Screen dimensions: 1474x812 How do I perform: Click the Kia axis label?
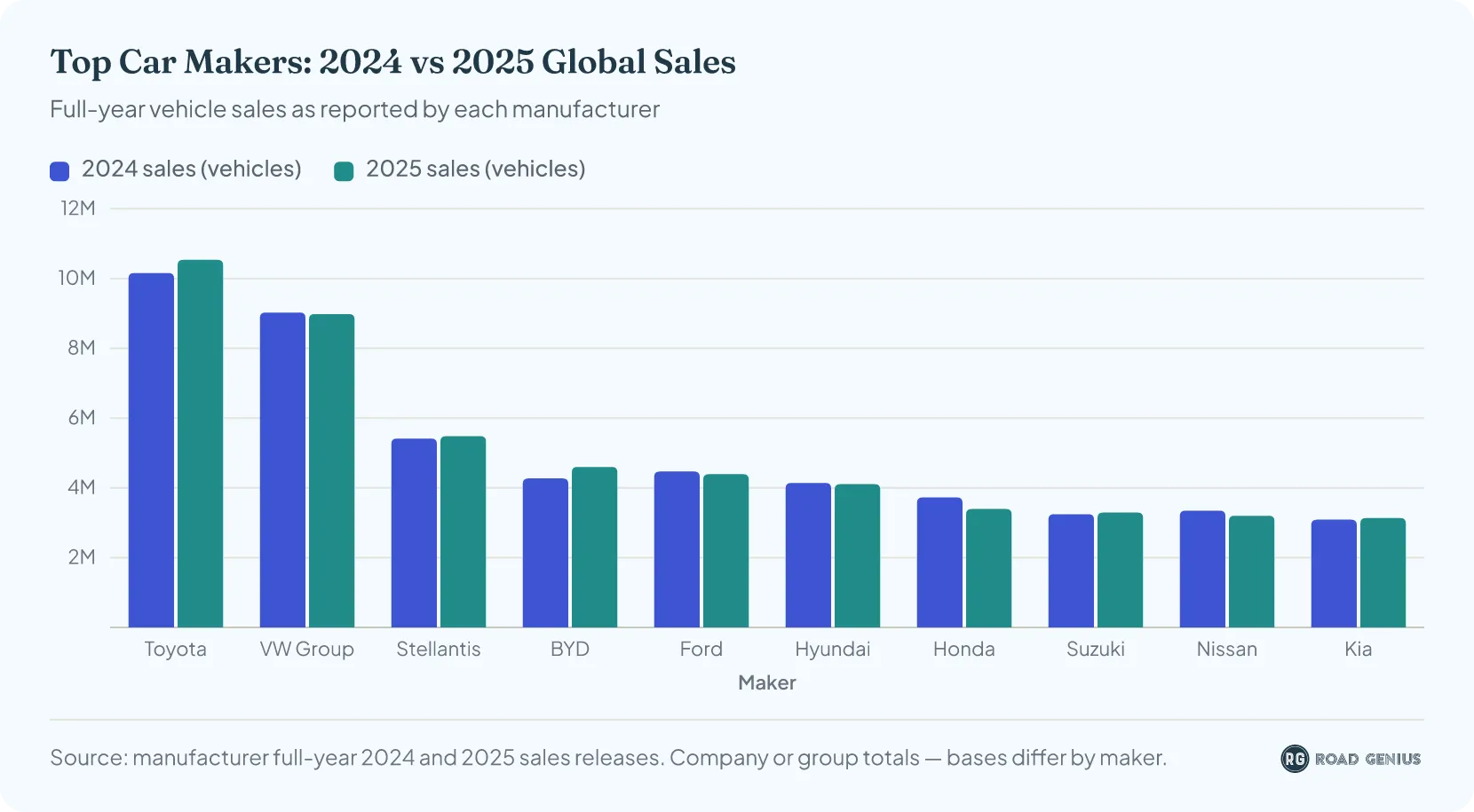point(1359,650)
